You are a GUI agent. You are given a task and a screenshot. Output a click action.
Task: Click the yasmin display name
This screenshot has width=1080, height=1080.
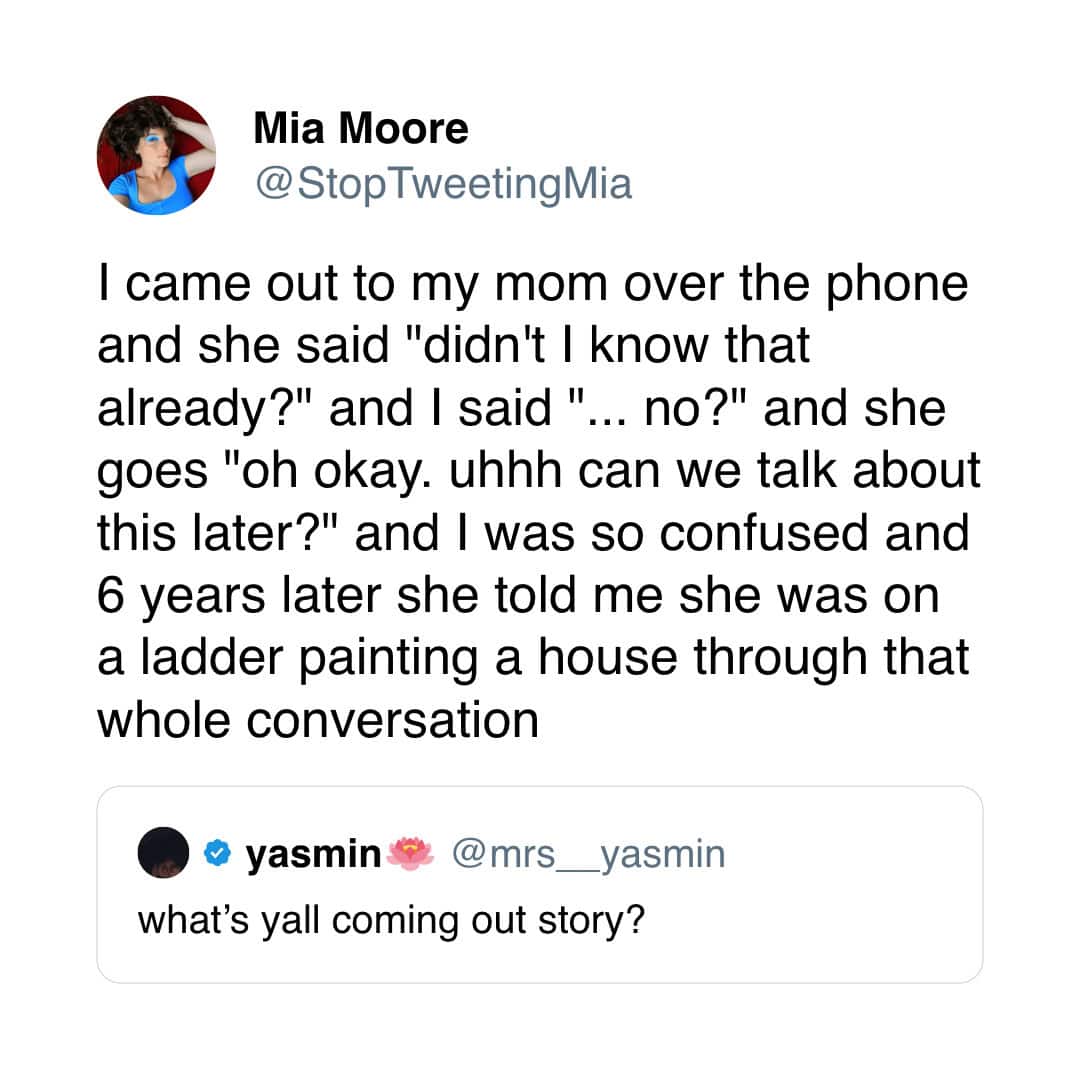point(313,854)
